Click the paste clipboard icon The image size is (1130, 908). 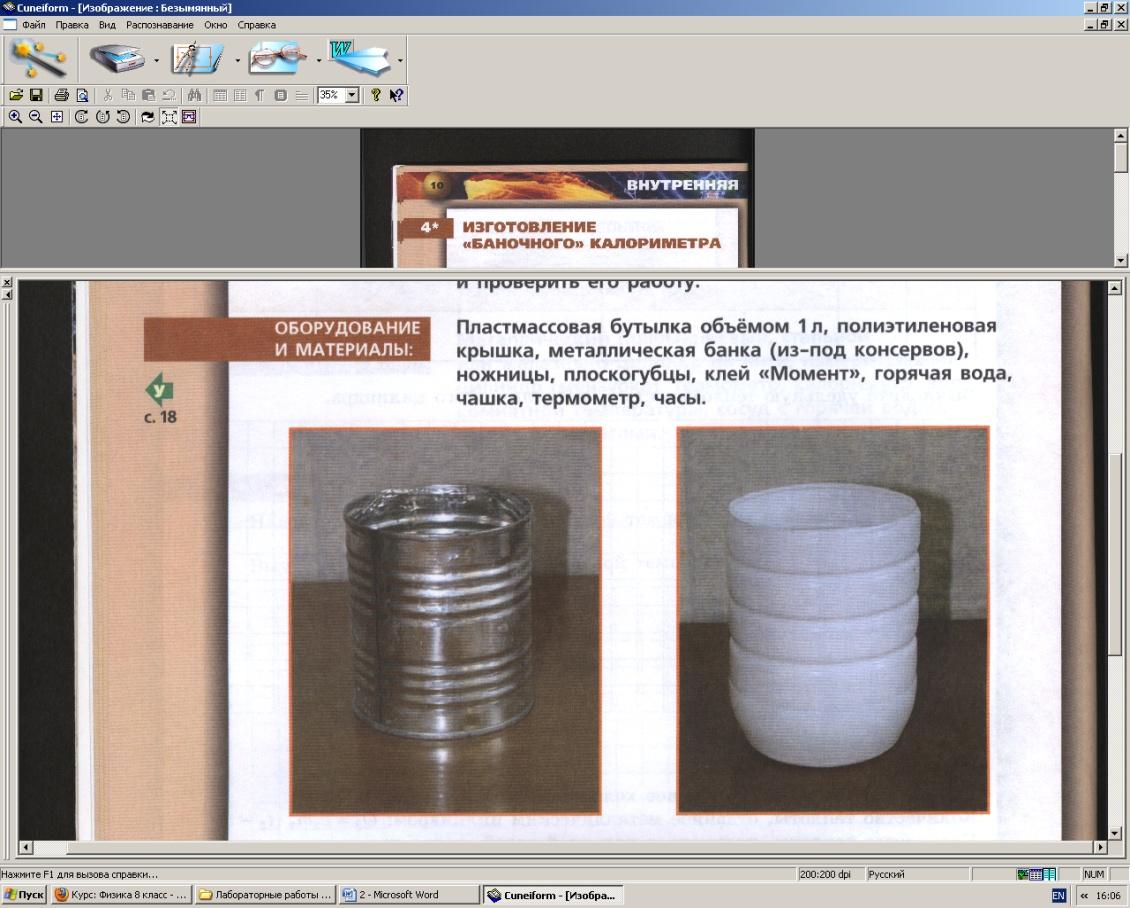coord(148,95)
